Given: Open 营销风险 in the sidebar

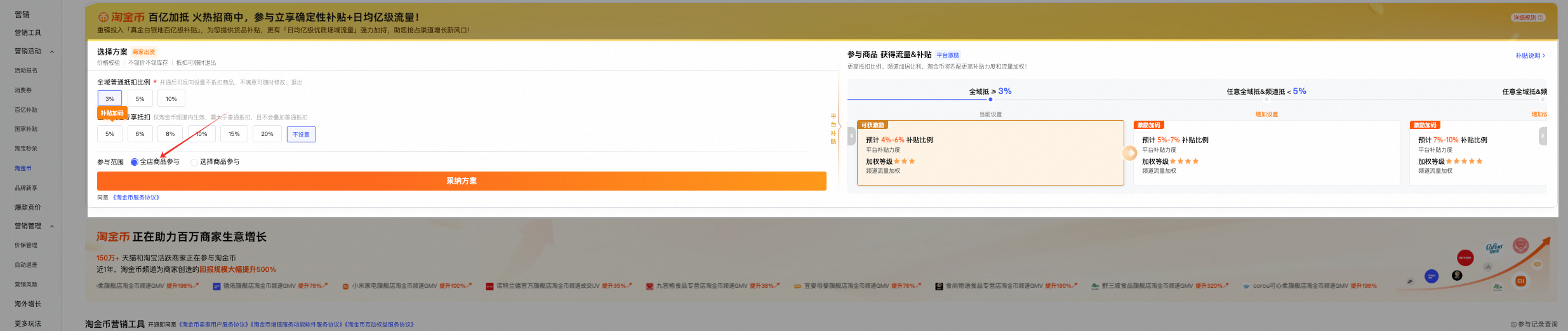Looking at the screenshot, I should pyautogui.click(x=26, y=285).
